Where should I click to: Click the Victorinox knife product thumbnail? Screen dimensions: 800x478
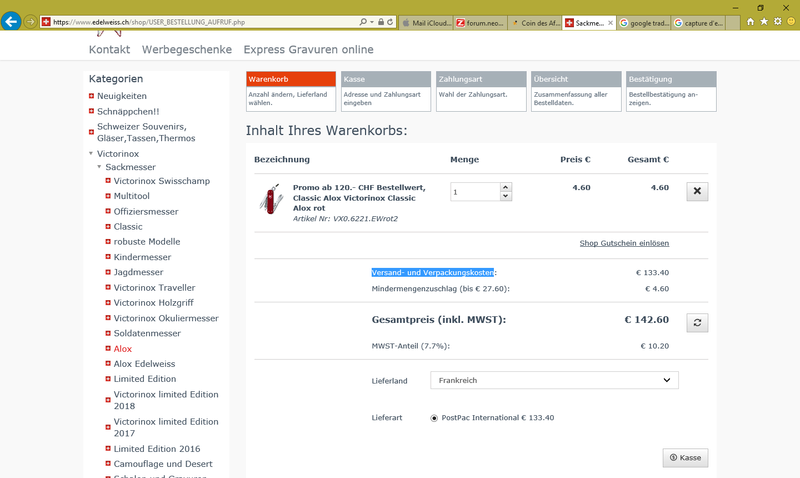pyautogui.click(x=271, y=199)
